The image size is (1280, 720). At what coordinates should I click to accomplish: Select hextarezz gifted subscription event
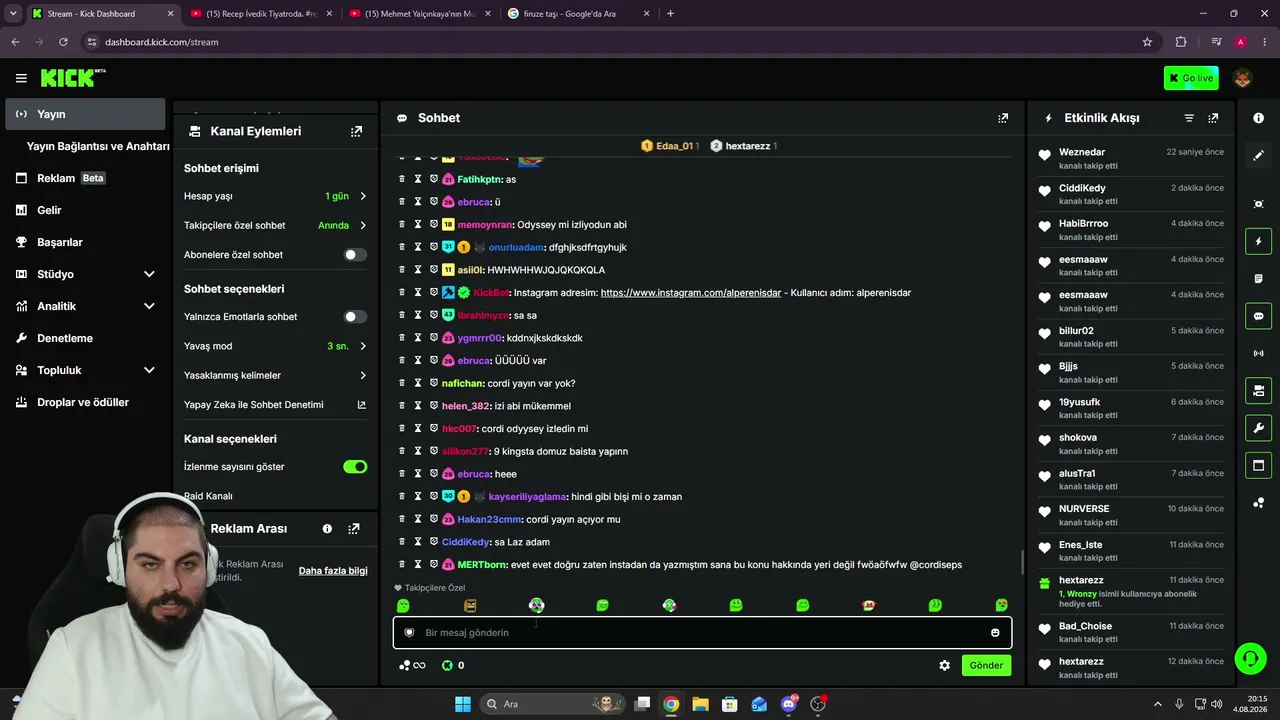click(x=1131, y=591)
